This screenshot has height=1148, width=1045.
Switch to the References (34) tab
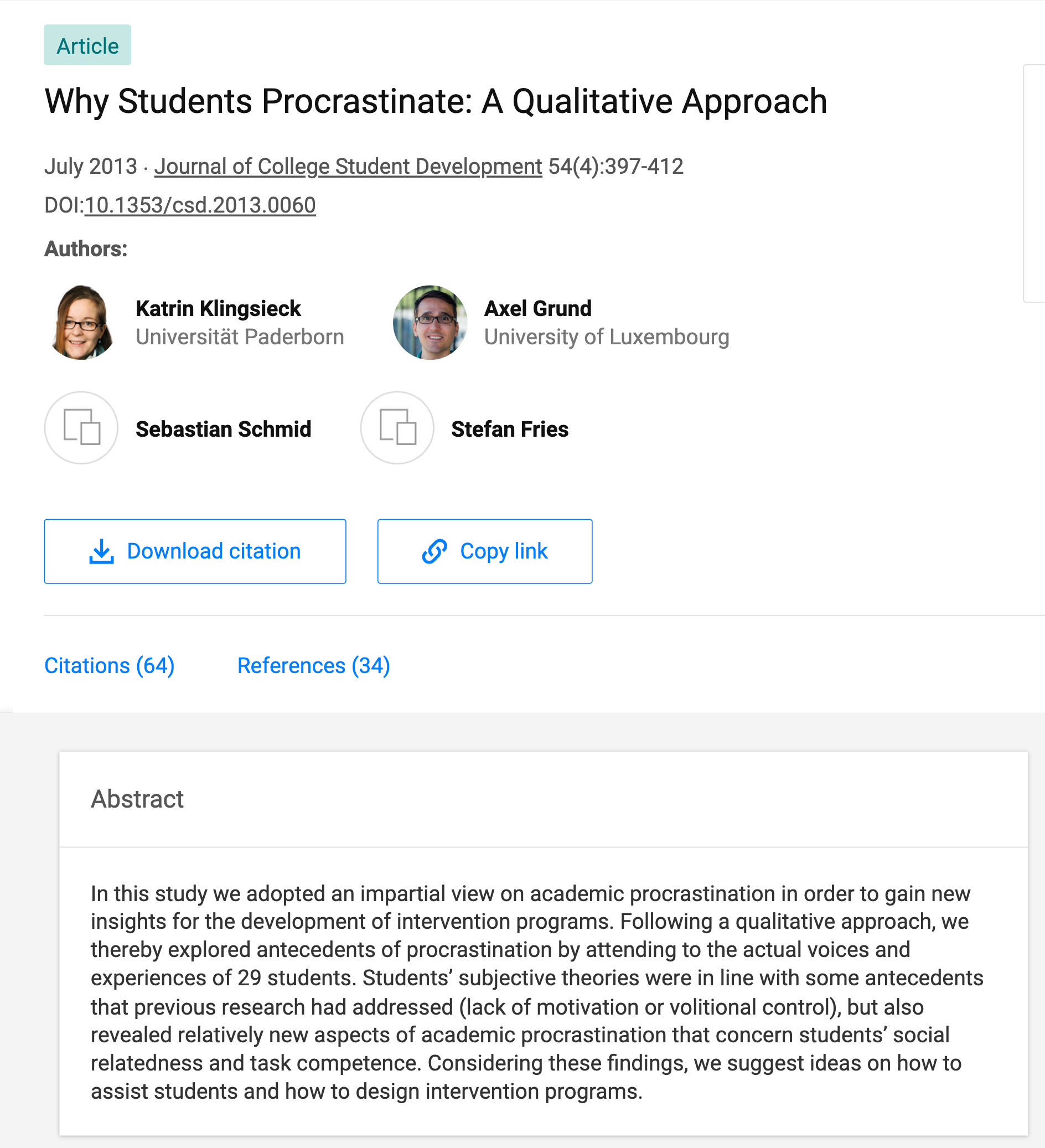(314, 665)
